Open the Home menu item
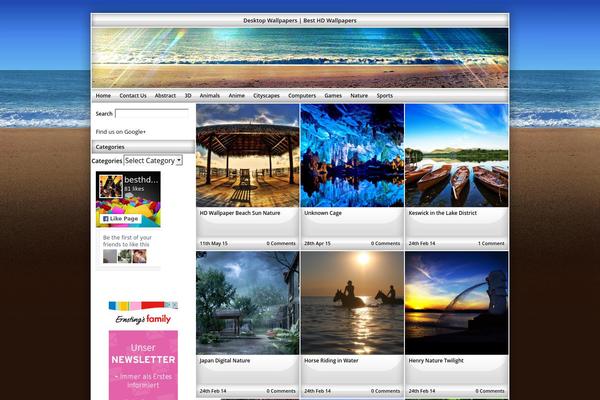This screenshot has height=400, width=600. pyautogui.click(x=103, y=96)
